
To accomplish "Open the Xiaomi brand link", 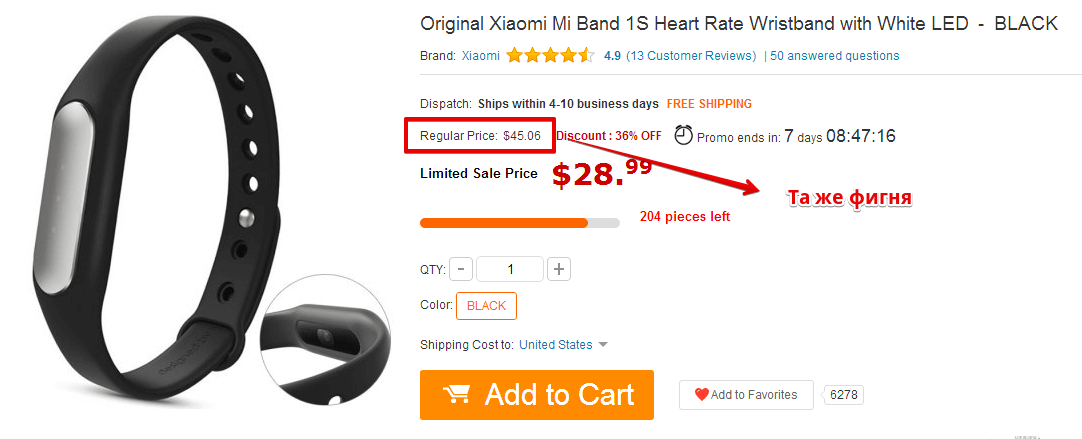I will point(481,56).
